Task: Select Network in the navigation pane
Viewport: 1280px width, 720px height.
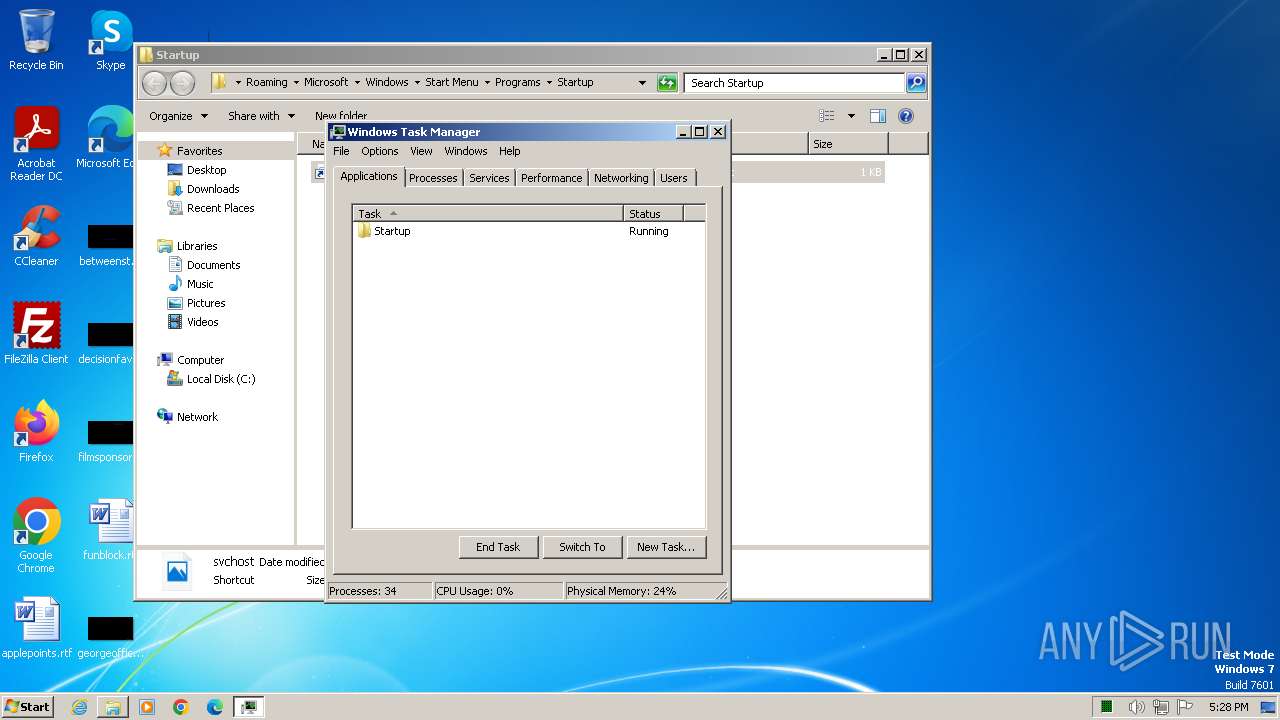Action: 196,417
